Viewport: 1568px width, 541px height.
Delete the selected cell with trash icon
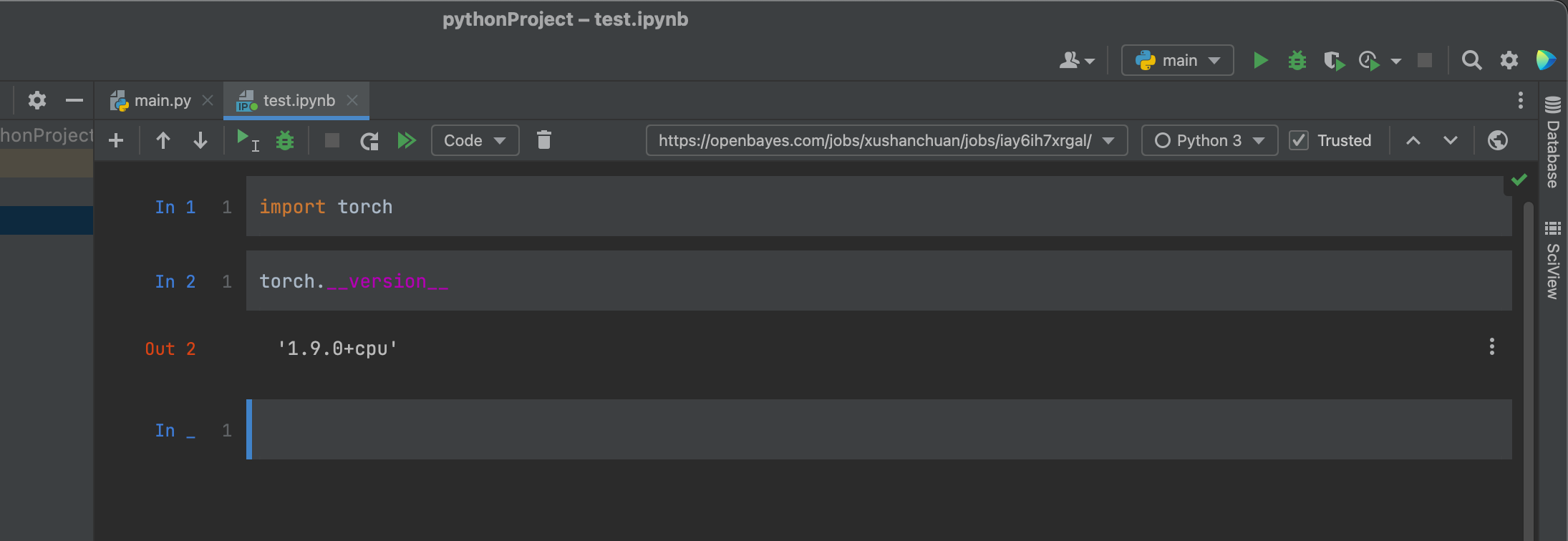pos(544,140)
